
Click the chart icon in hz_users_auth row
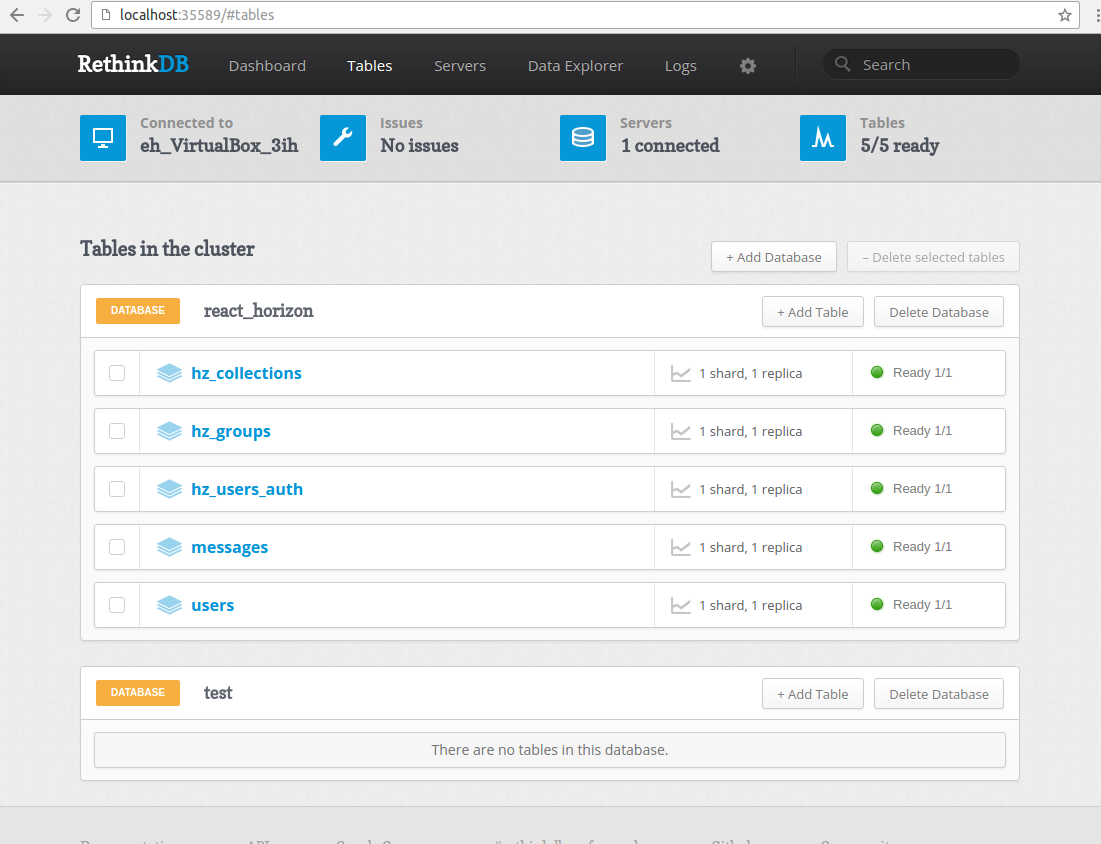(680, 489)
